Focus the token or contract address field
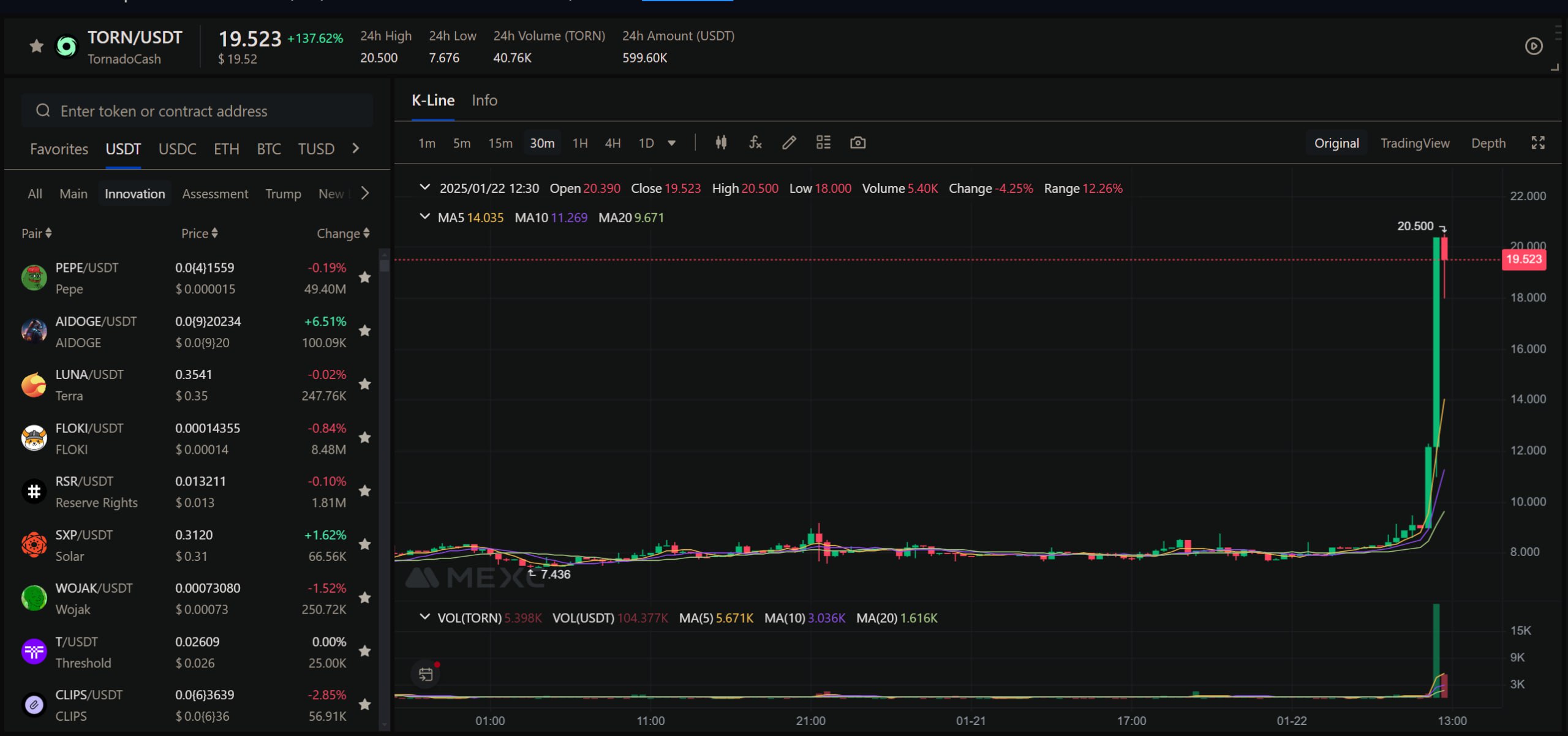1568x736 pixels. click(x=197, y=111)
